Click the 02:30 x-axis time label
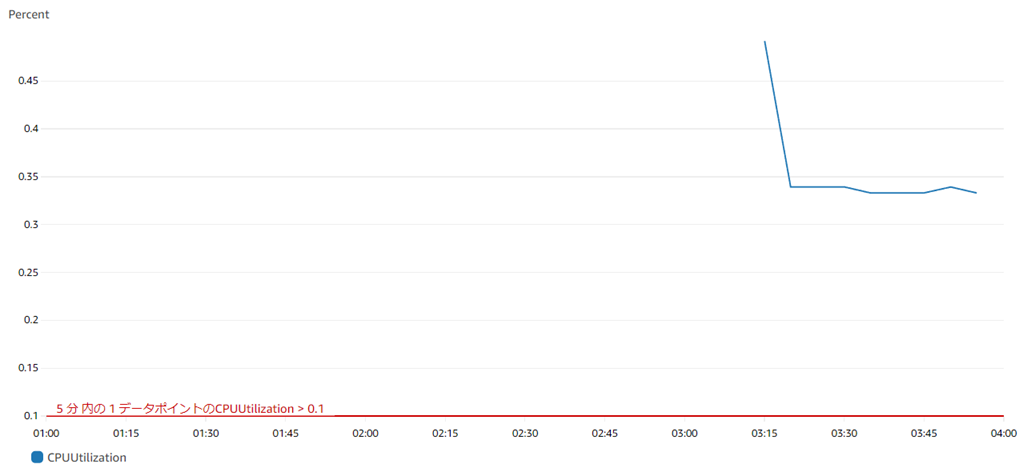Image resolution: width=1027 pixels, height=468 pixels. (525, 434)
